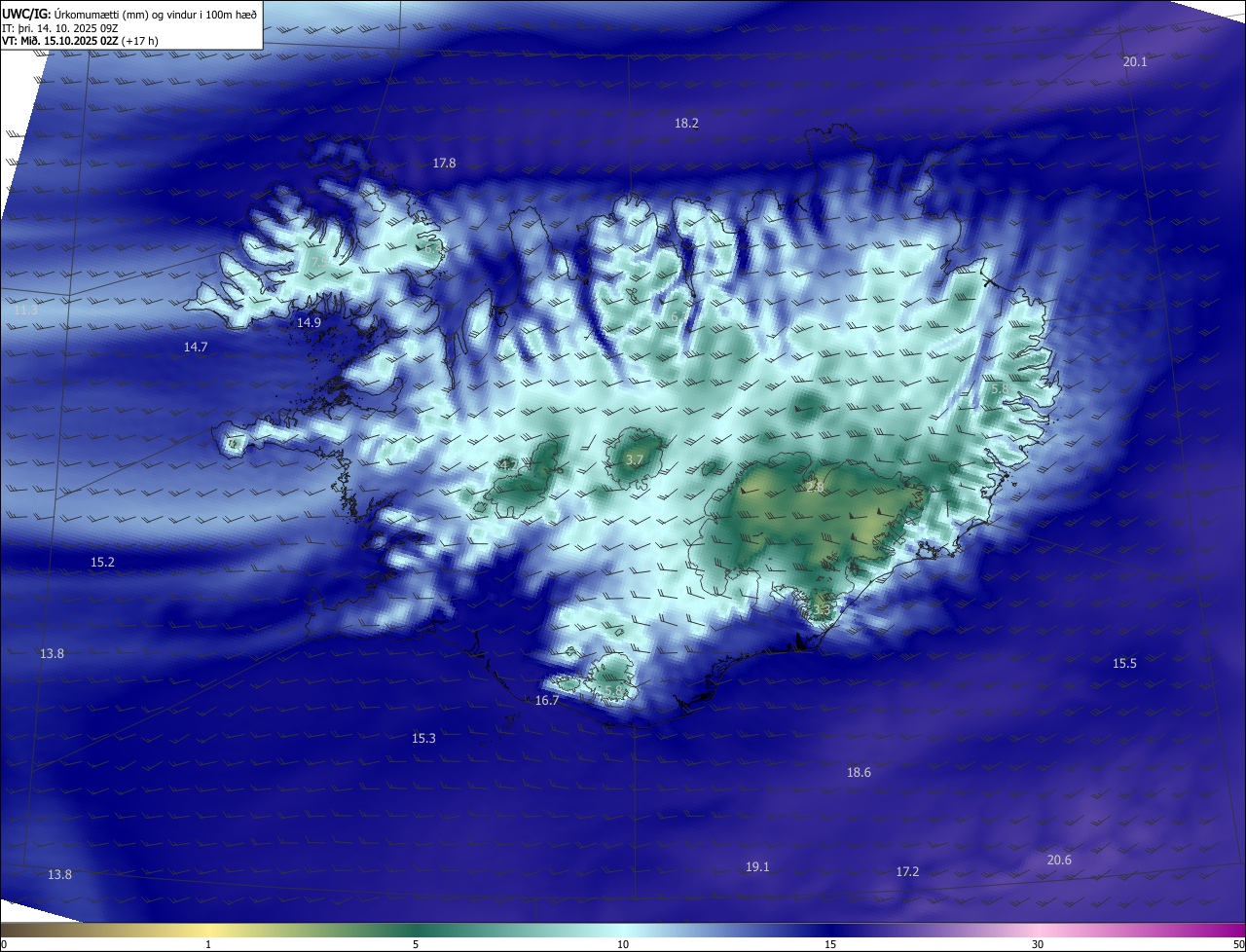This screenshot has height=952, width=1246.
Task: Click the value label 17.8 on the map
Action: click(x=444, y=164)
